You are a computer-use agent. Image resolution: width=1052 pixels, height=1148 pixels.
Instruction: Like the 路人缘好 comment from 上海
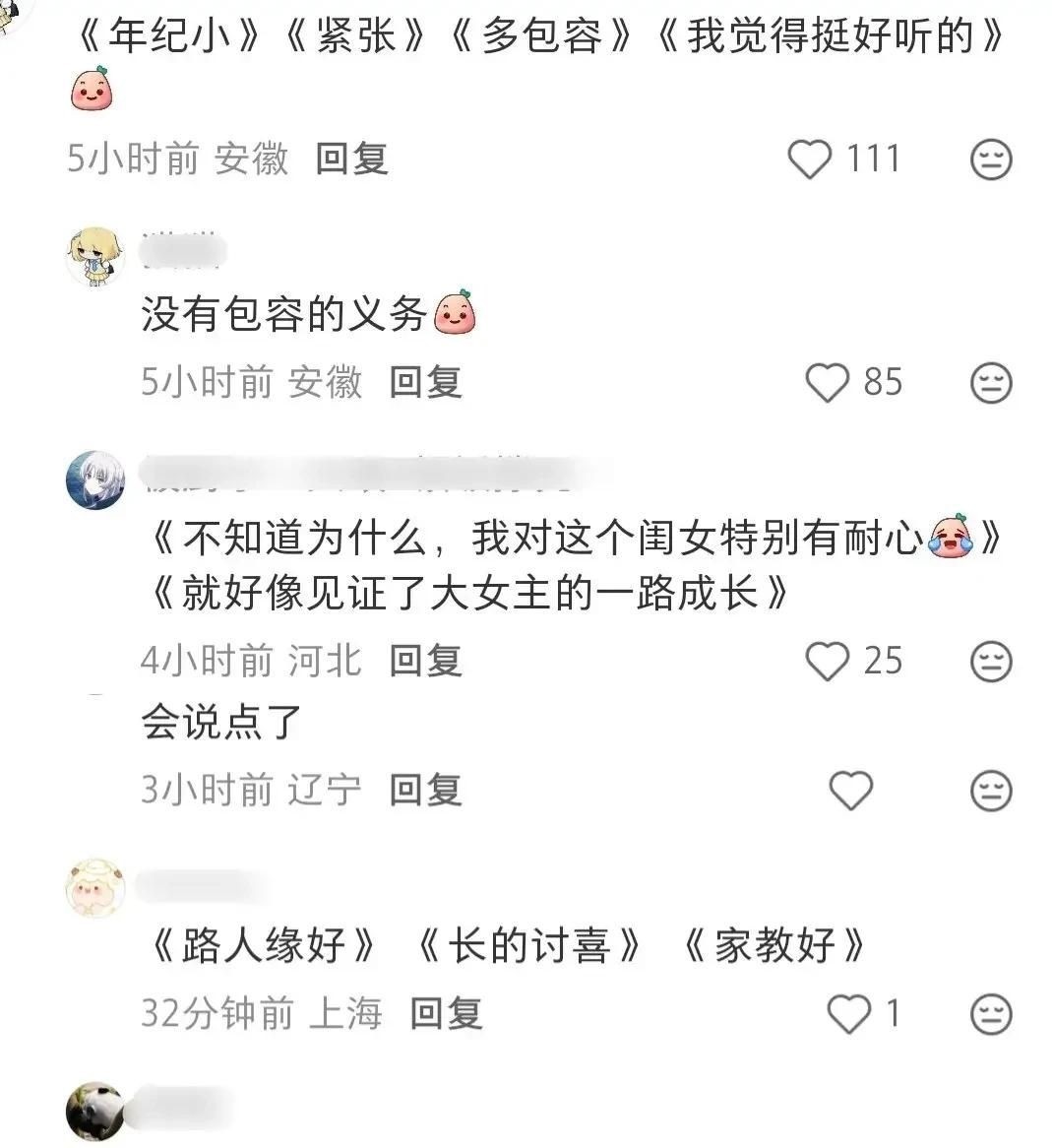coord(848,1014)
